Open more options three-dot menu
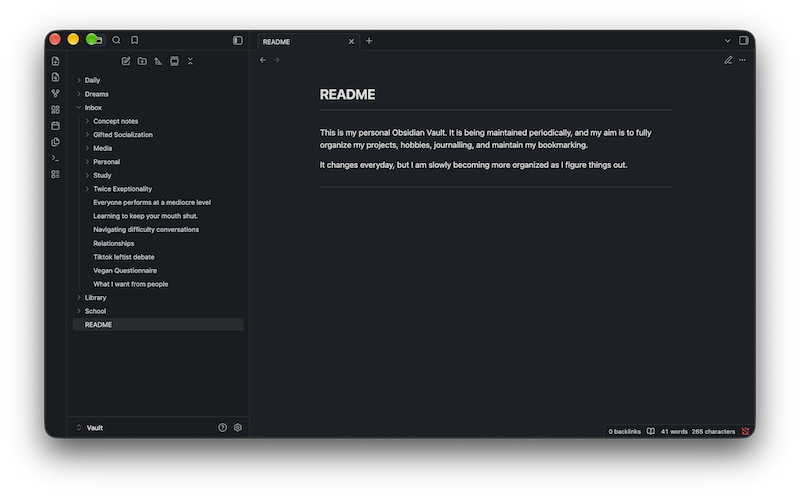This screenshot has height=497, width=800. [742, 60]
